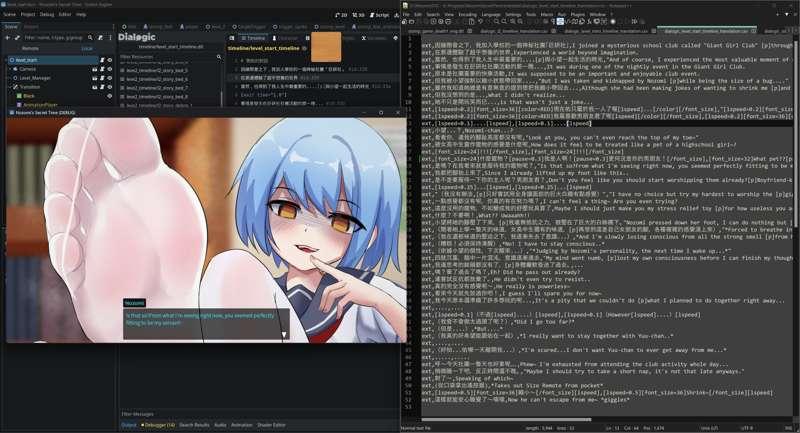
Task: Open the Editor menu in Godot
Action: pyautogui.click(x=65, y=14)
